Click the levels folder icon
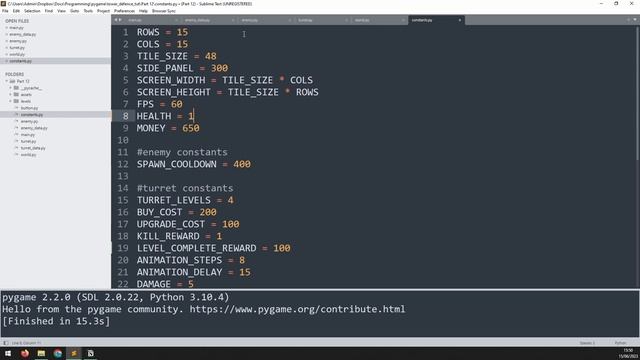Image resolution: width=640 pixels, height=360 pixels. point(16,101)
